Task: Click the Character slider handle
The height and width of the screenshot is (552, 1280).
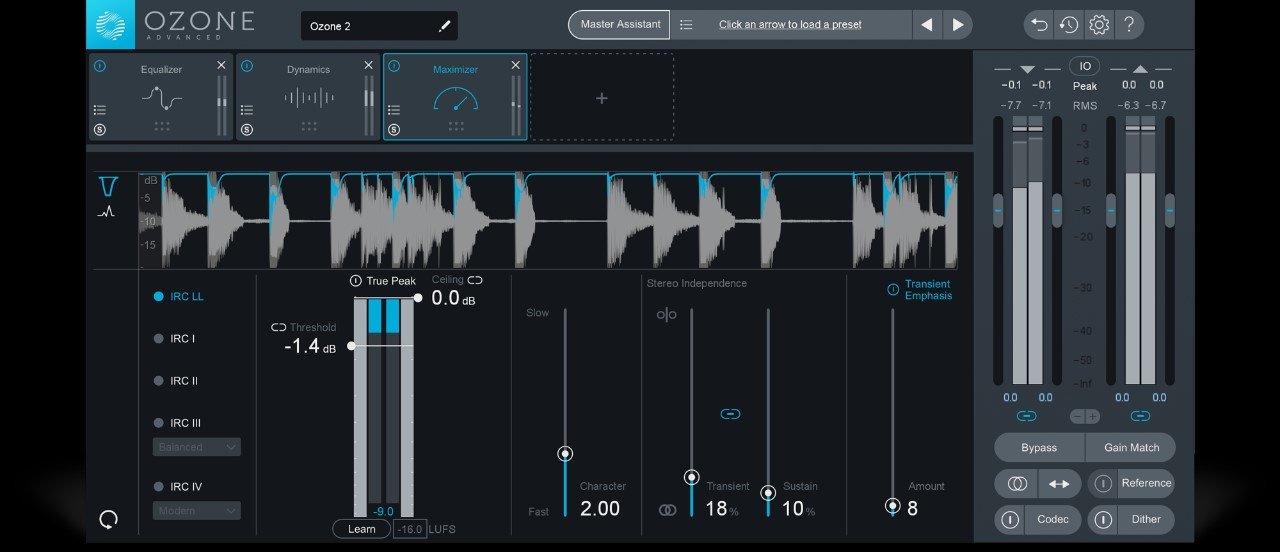Action: tap(565, 454)
